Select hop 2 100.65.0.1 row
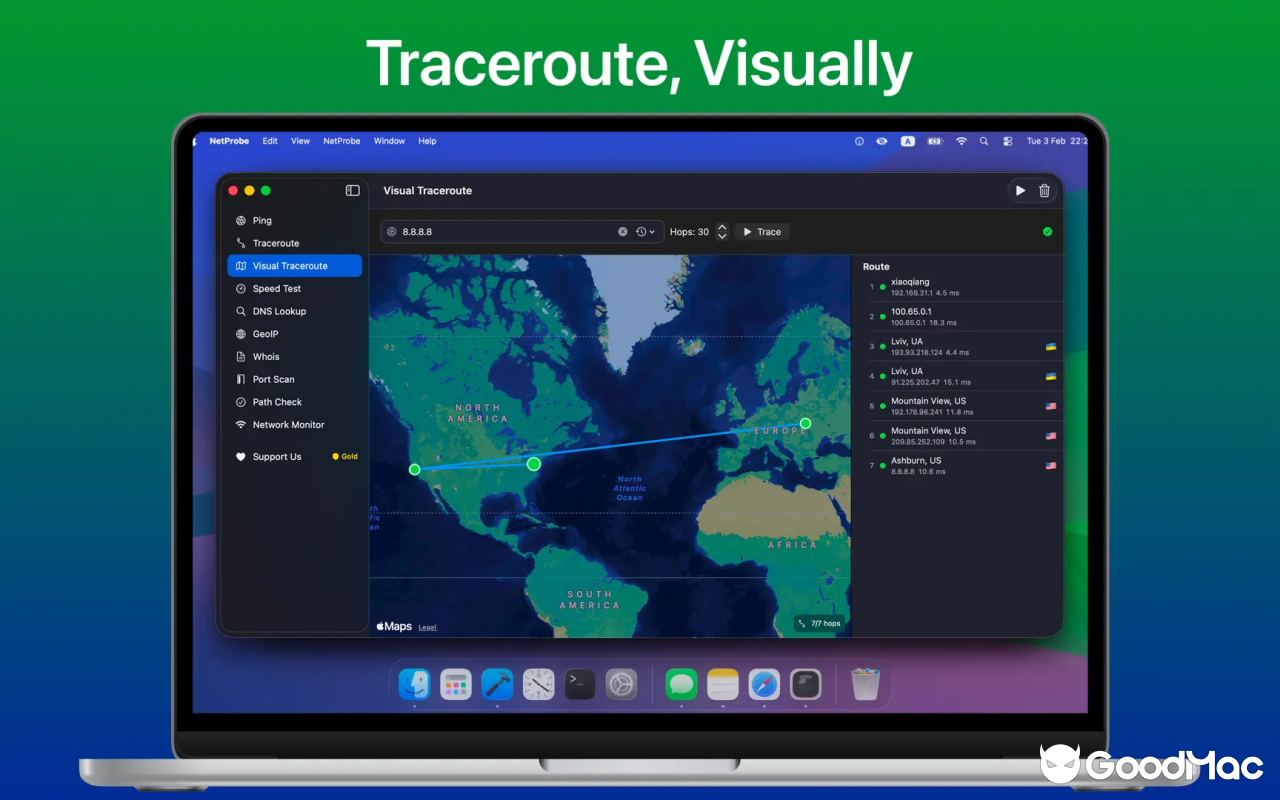 pyautogui.click(x=958, y=317)
